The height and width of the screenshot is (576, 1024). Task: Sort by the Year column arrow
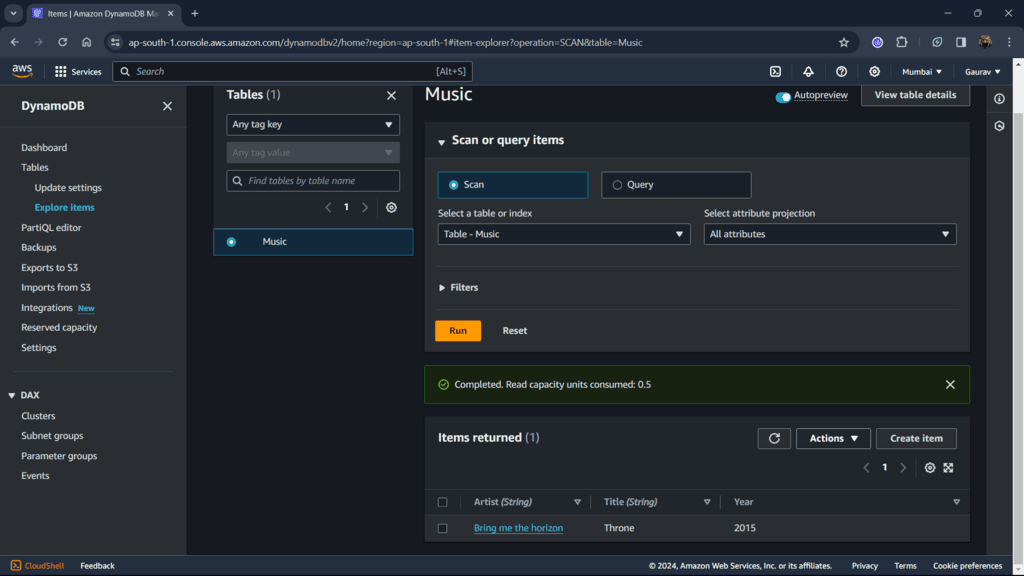[956, 502]
